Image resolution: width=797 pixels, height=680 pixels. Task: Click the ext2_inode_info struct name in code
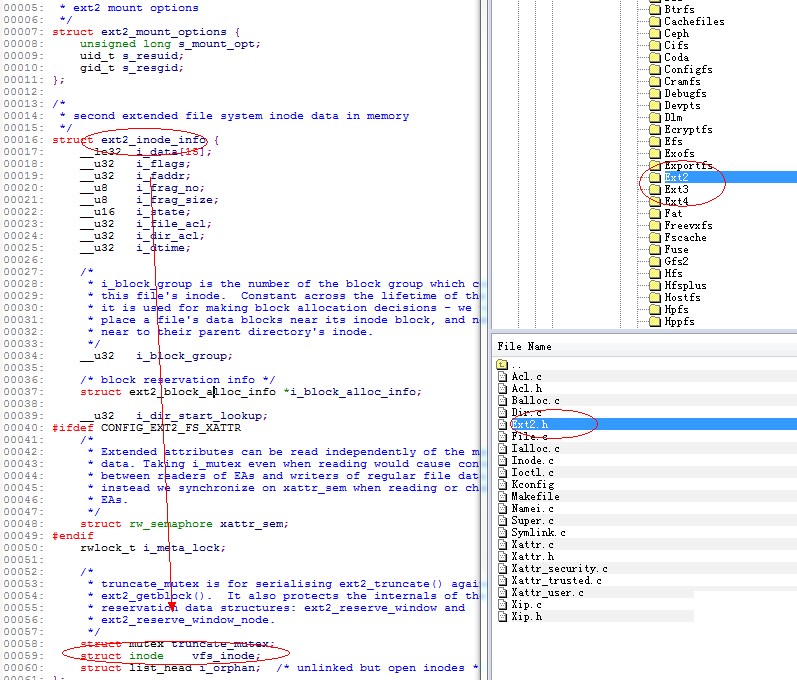[x=153, y=140]
